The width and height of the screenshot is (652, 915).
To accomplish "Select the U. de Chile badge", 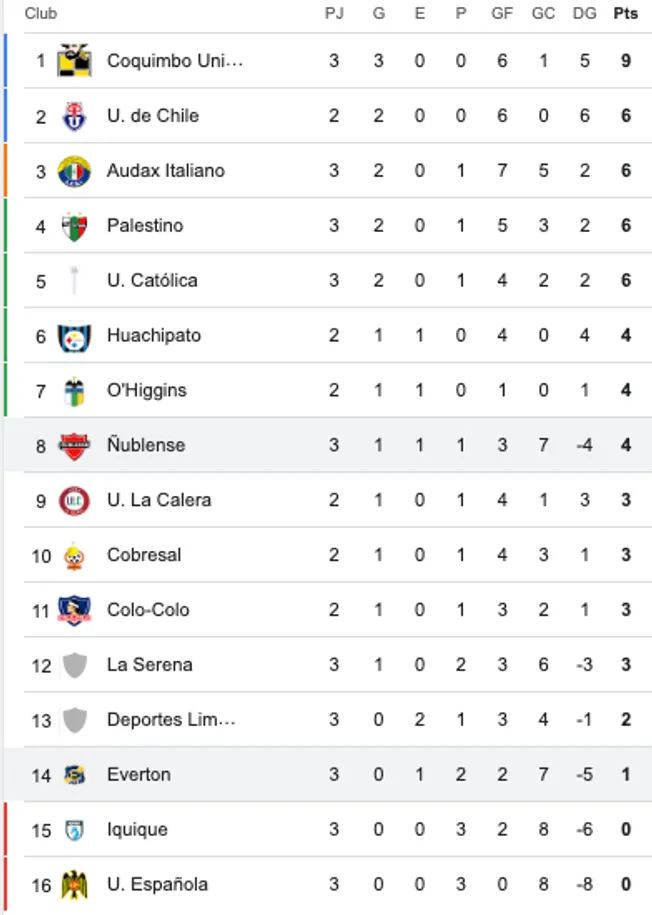I will click(70, 115).
